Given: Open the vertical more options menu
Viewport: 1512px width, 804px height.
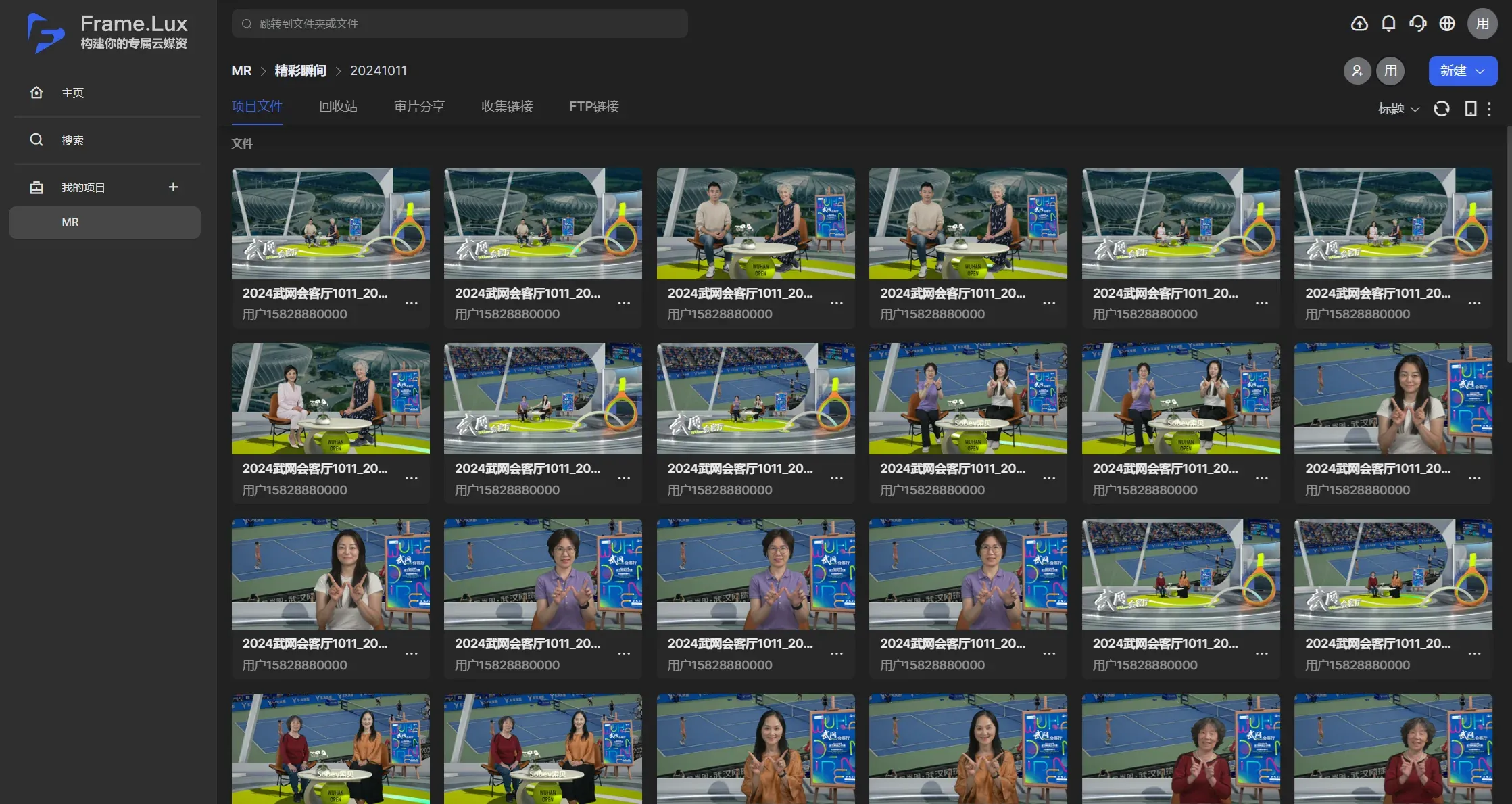Looking at the screenshot, I should [x=1489, y=108].
